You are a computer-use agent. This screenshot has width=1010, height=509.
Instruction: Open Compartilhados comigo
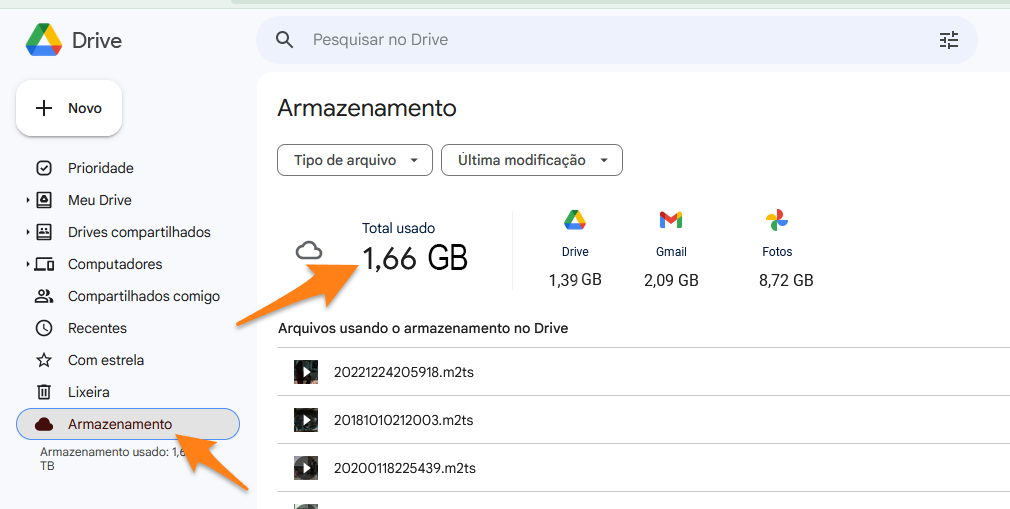point(144,296)
